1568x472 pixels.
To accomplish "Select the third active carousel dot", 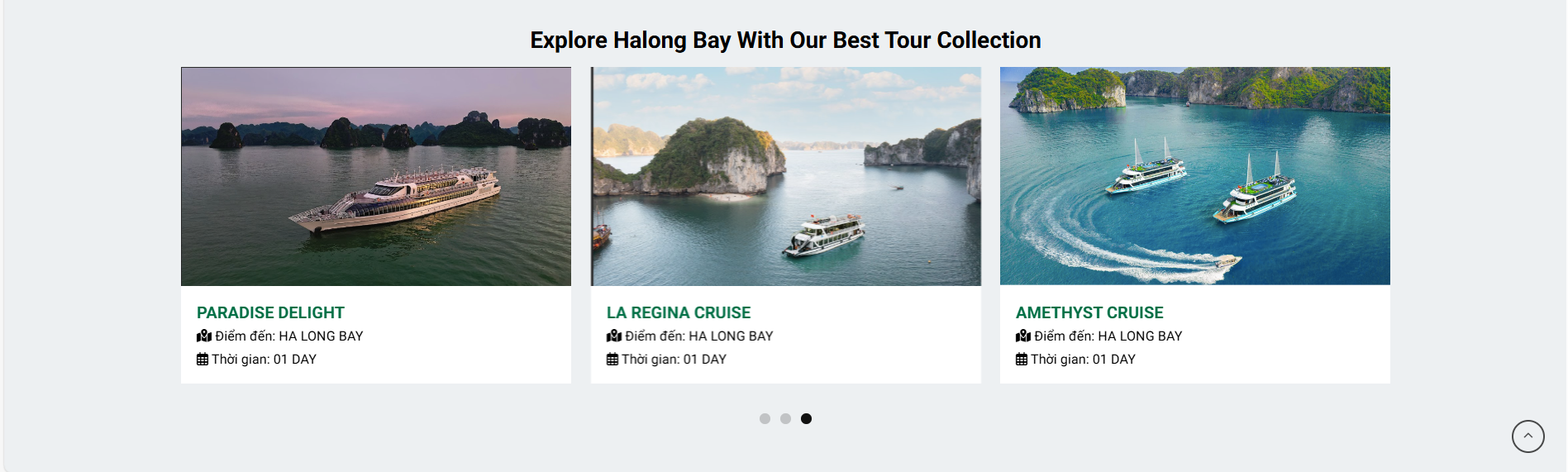I will pos(806,419).
